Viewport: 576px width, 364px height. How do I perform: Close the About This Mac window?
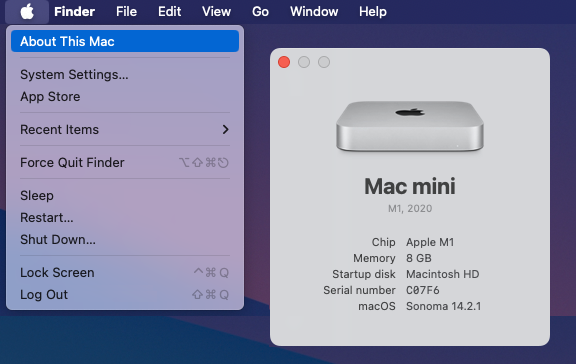(x=284, y=62)
